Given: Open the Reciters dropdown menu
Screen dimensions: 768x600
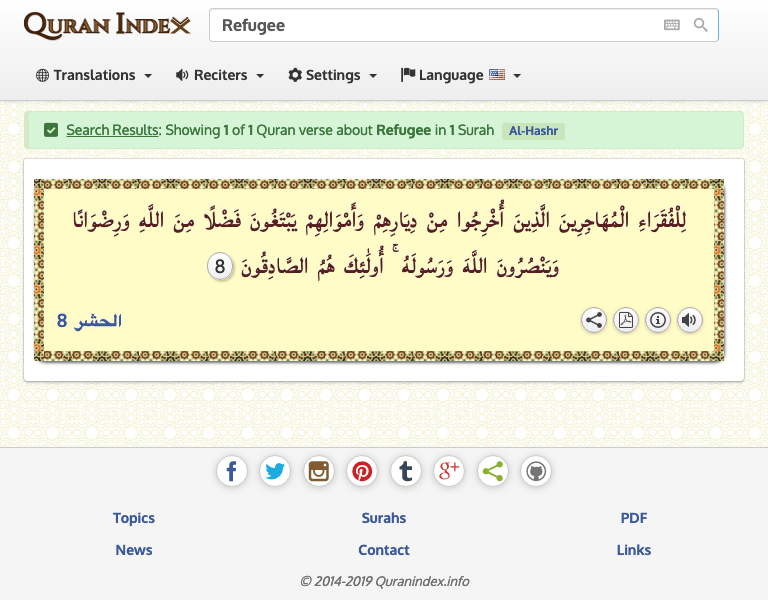Looking at the screenshot, I should [x=220, y=75].
